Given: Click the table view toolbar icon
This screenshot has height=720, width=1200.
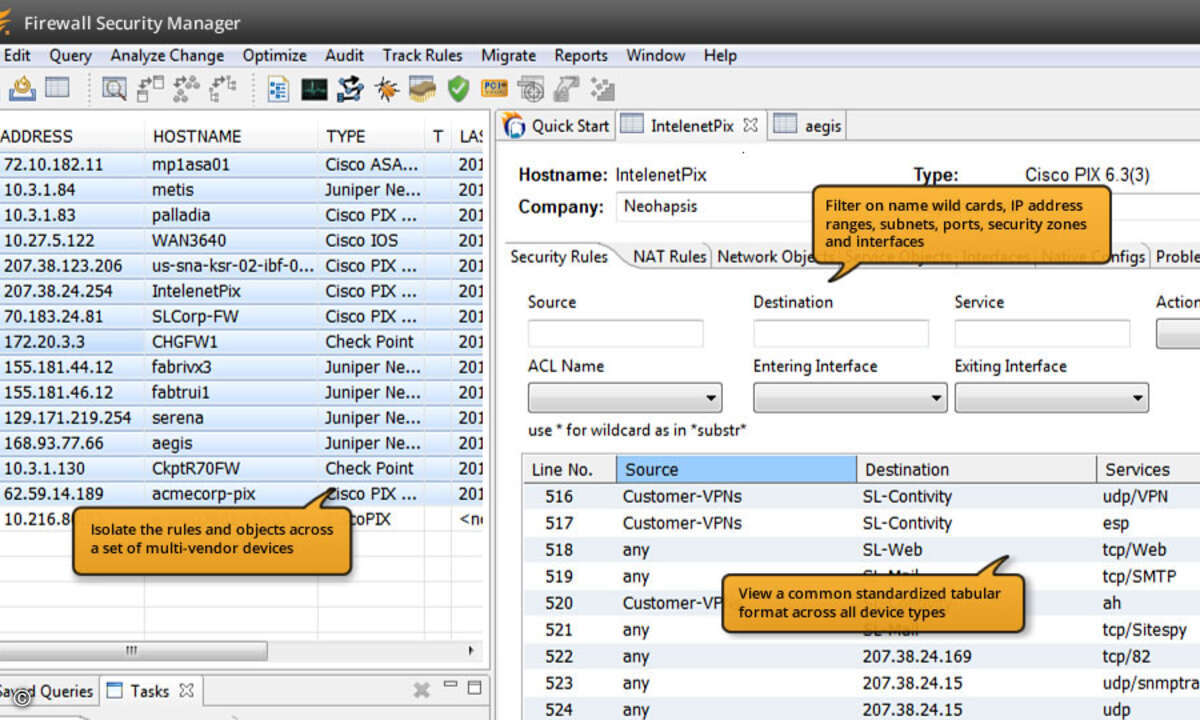Looking at the screenshot, I should [x=58, y=89].
